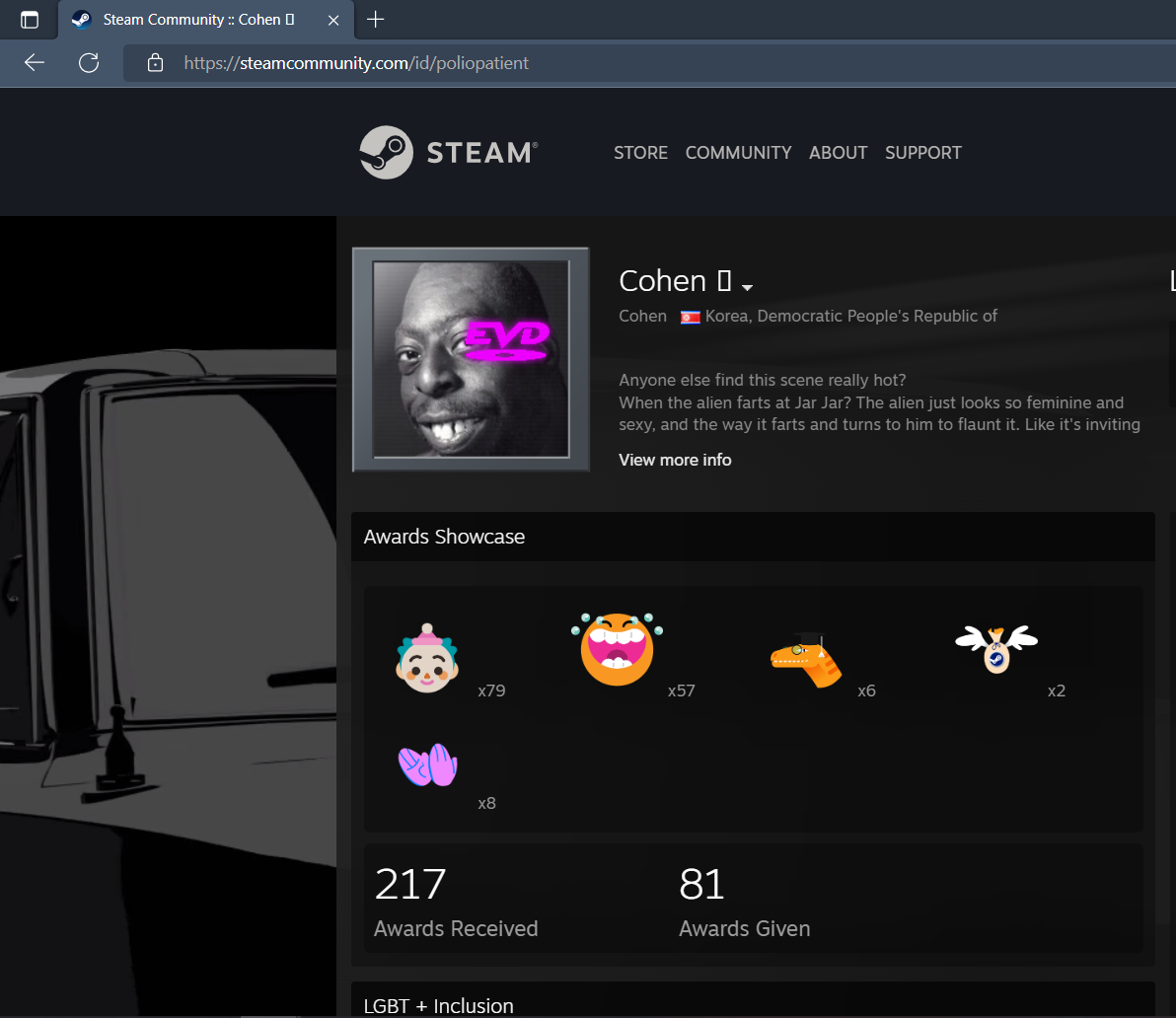Image resolution: width=1176 pixels, height=1018 pixels.
Task: Click 81 Awards Given stat
Action: coord(744,901)
